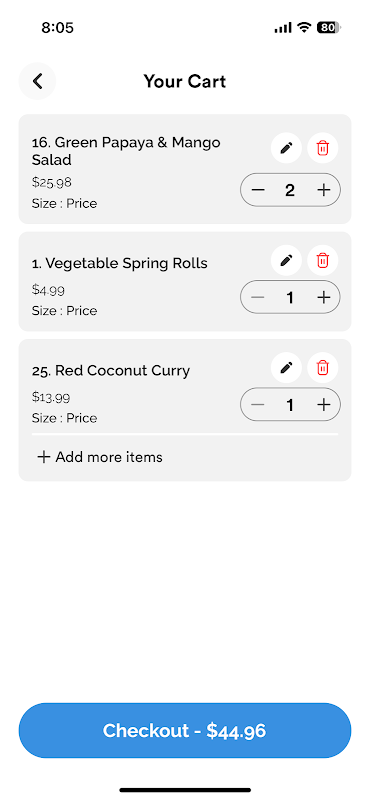The image size is (370, 800).
Task: Decrease Vegetable Spring Rolls quantity
Action: [x=258, y=297]
